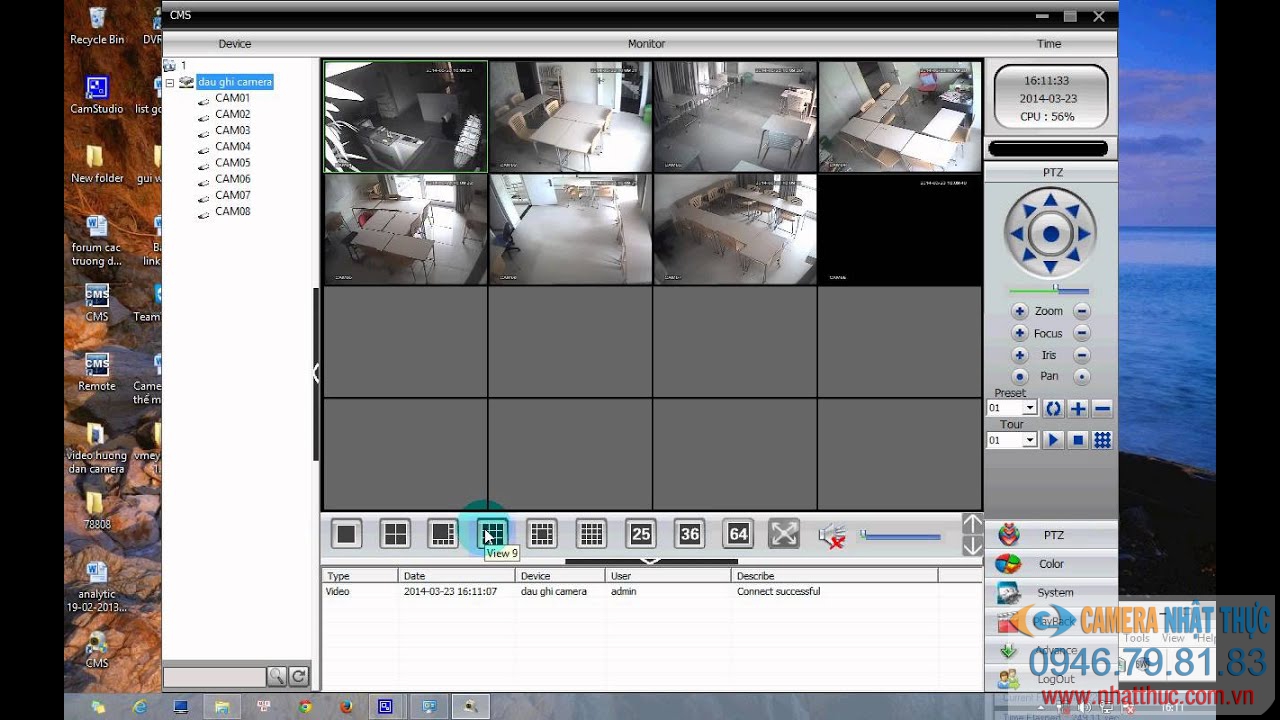
Task: Enter full-screen monitor mode
Action: pyautogui.click(x=783, y=533)
